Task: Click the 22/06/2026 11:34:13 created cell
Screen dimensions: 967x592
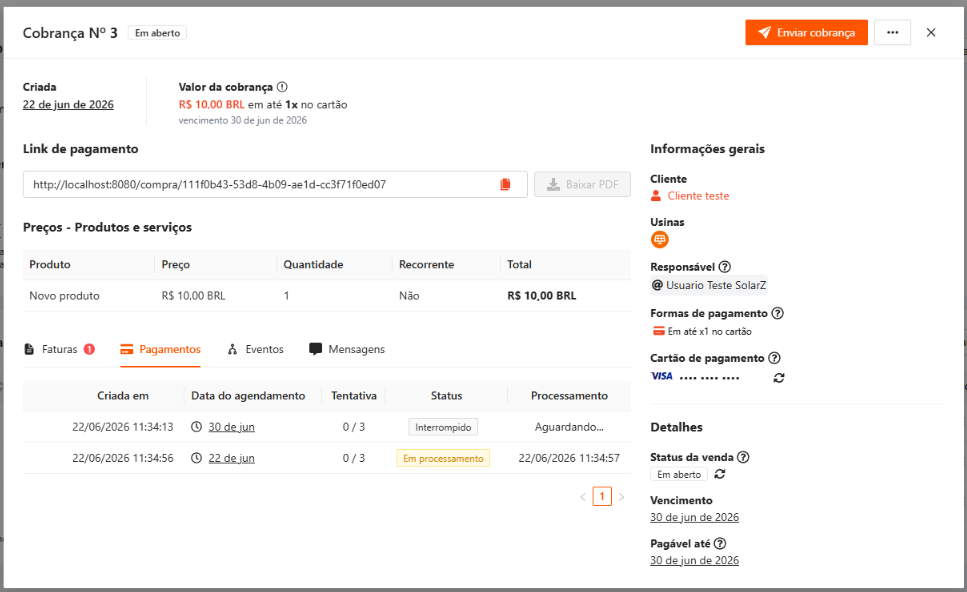Action: (123, 427)
